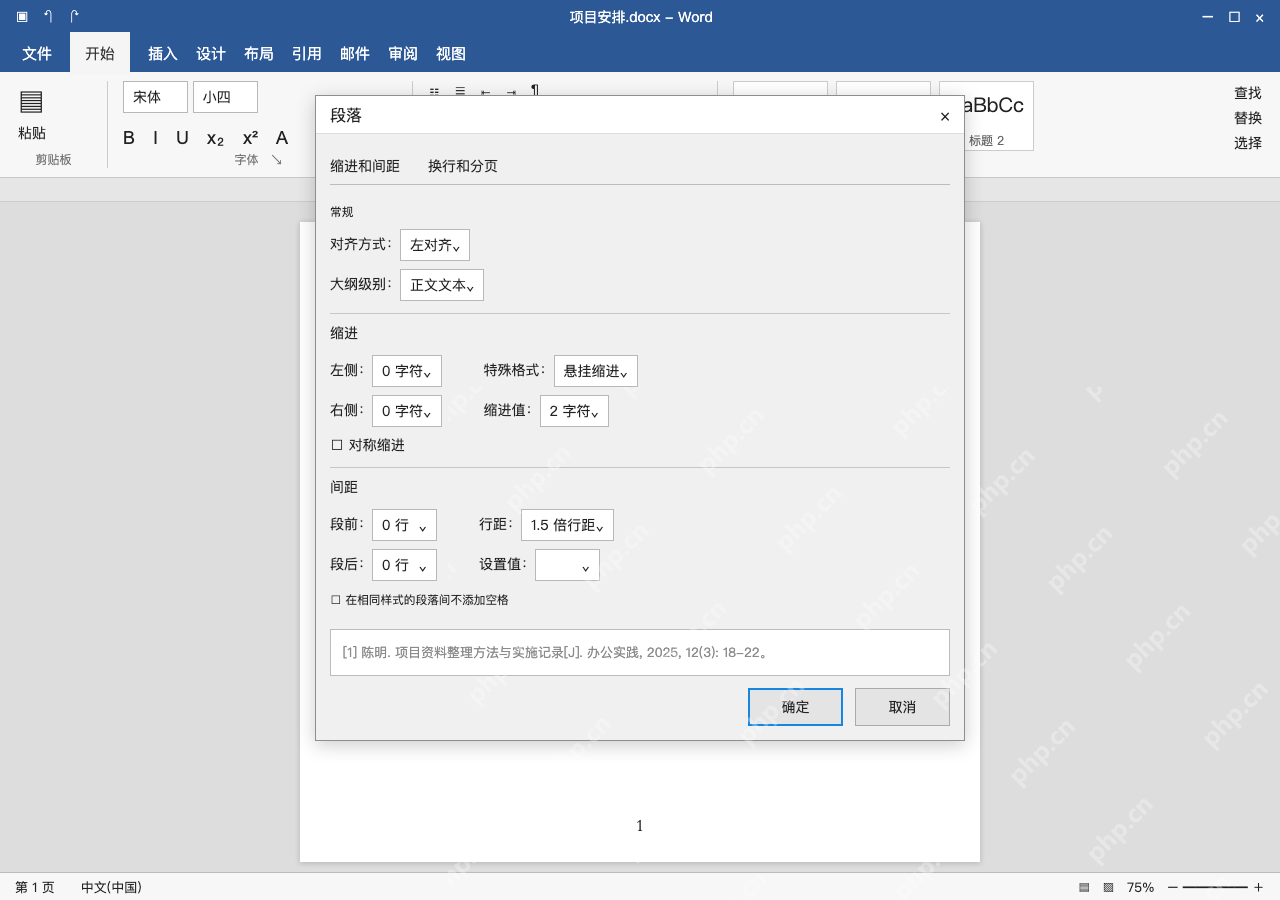Viewport: 1280px width, 900px height.
Task: Click the 取消 button
Action: [x=902, y=707]
